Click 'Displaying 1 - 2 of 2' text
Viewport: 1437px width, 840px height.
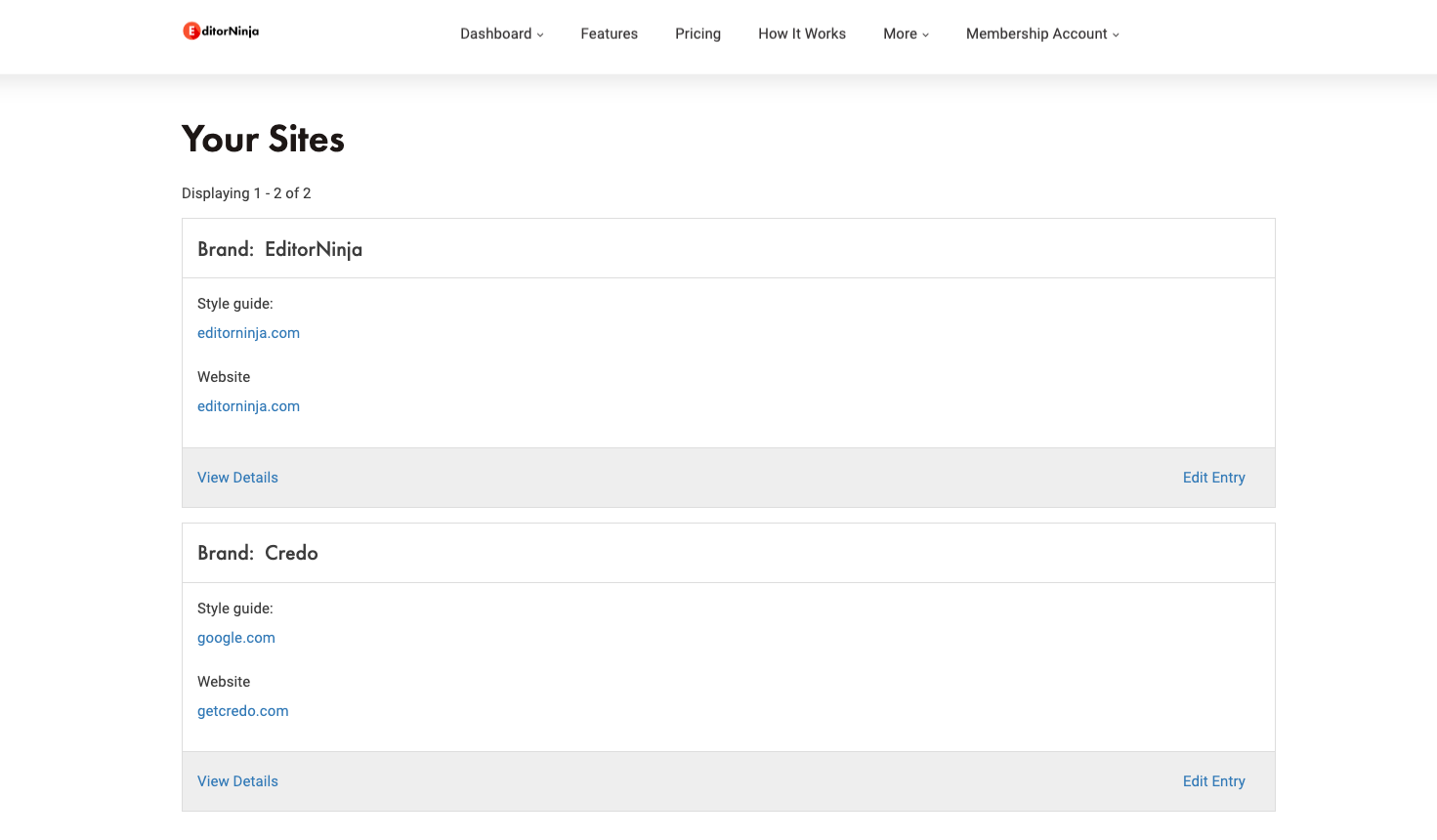click(x=246, y=193)
